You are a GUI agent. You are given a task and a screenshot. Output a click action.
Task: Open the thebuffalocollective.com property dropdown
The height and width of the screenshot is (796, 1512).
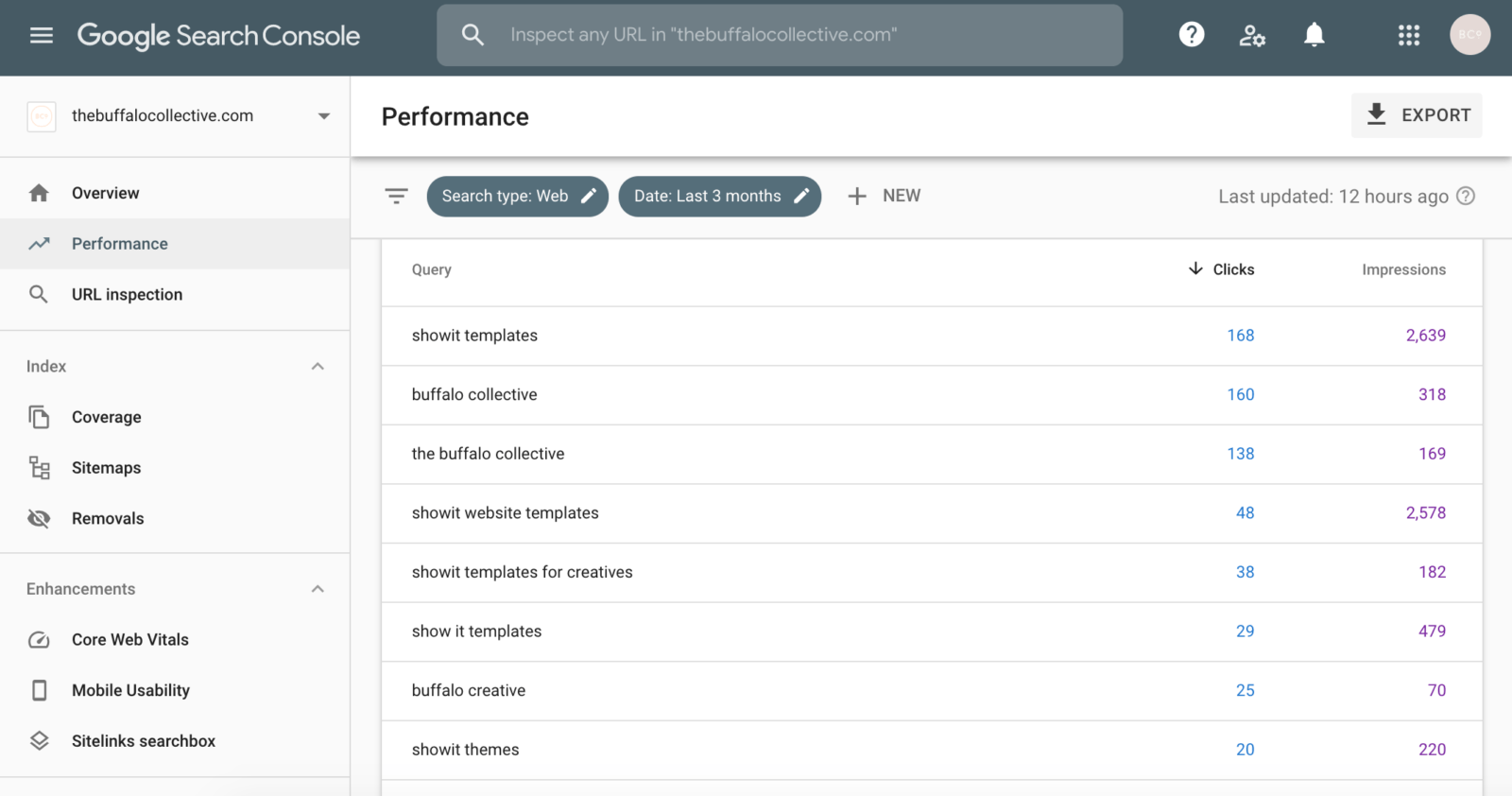[x=322, y=115]
